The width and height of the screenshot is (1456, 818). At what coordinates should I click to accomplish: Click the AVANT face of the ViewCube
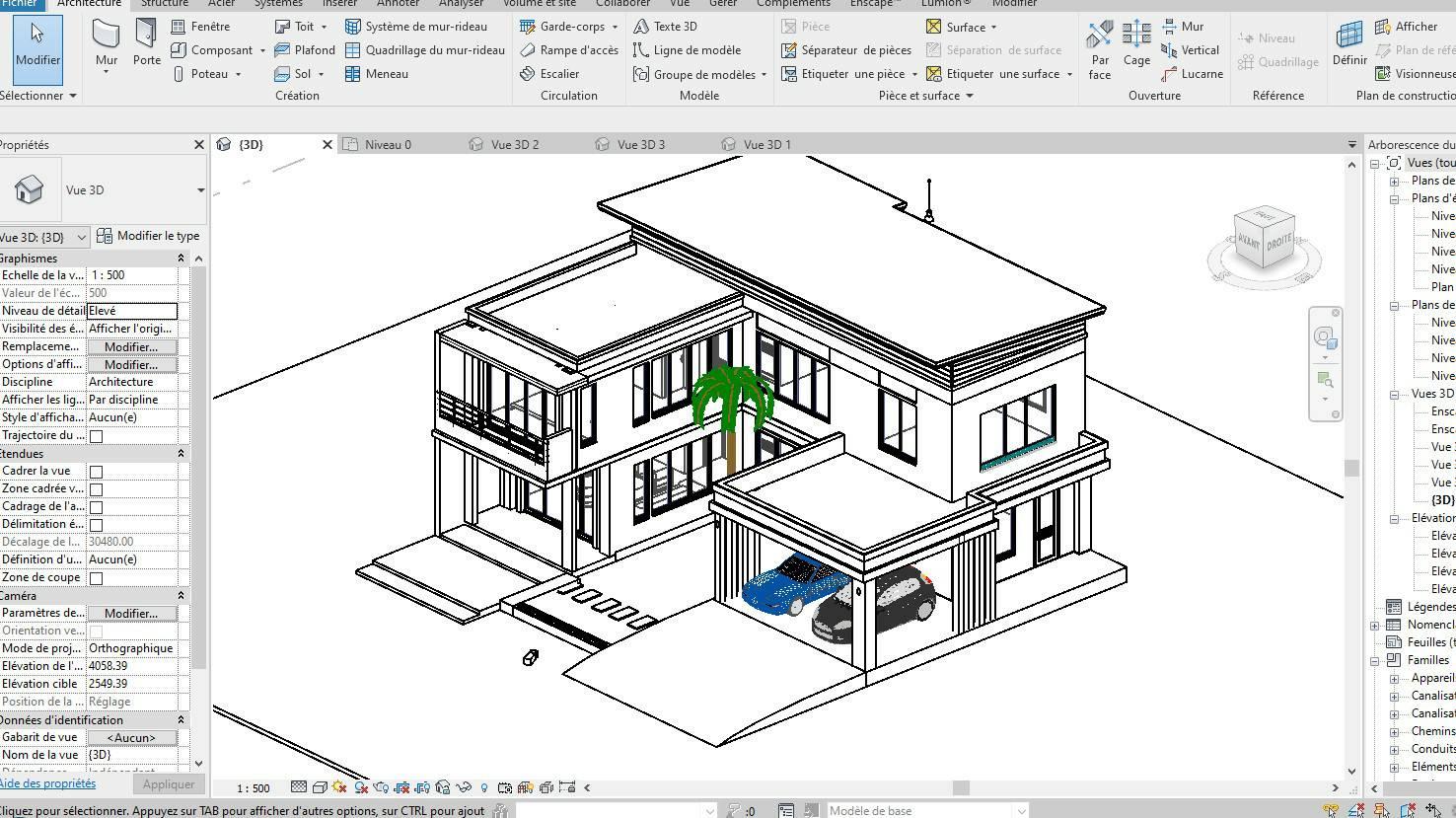pyautogui.click(x=1248, y=244)
